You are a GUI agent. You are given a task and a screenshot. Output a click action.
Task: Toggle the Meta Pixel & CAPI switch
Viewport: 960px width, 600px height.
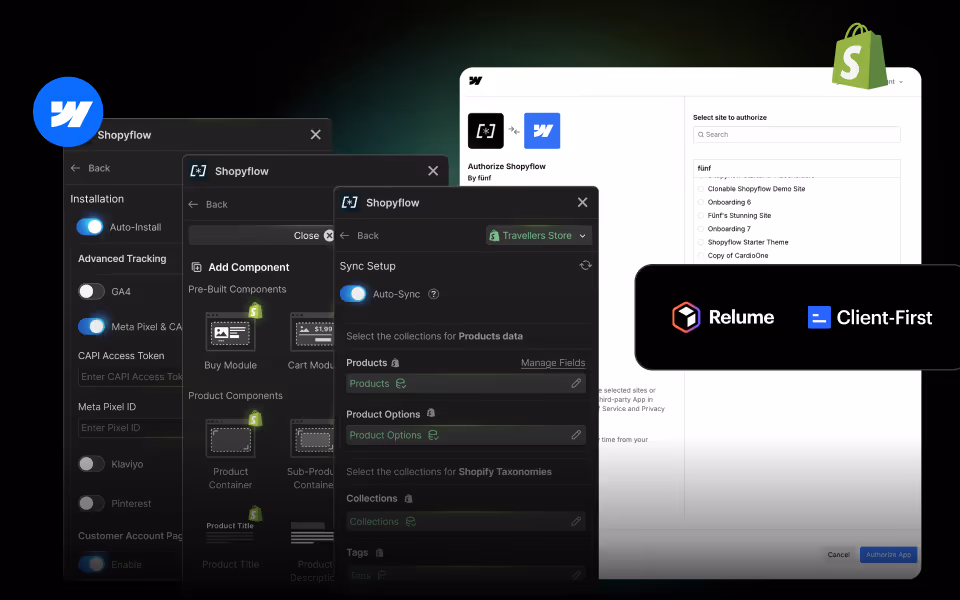(91, 326)
